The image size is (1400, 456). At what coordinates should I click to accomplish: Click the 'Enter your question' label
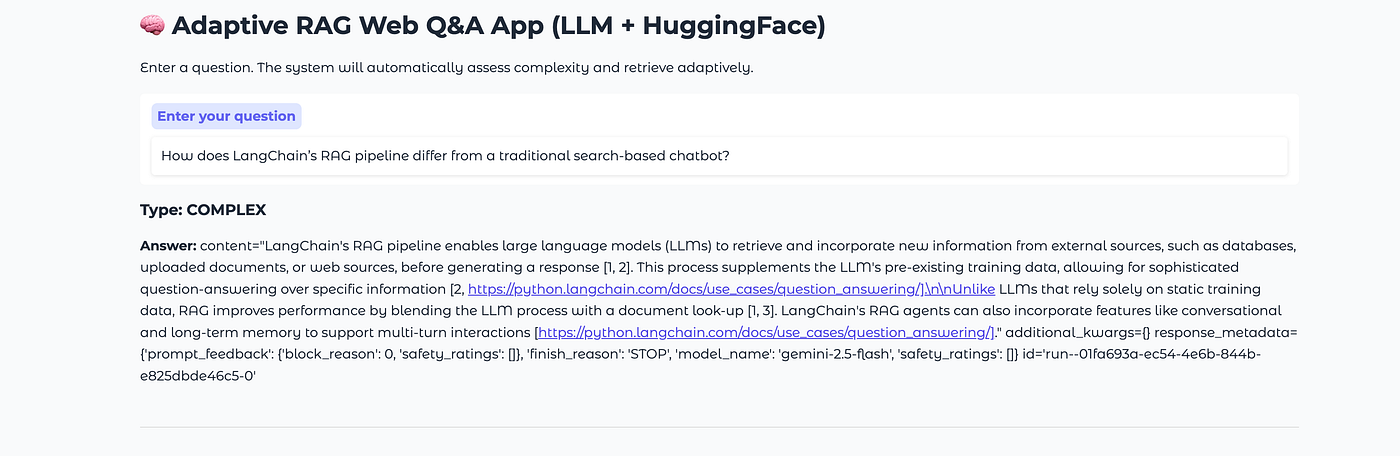tap(226, 116)
